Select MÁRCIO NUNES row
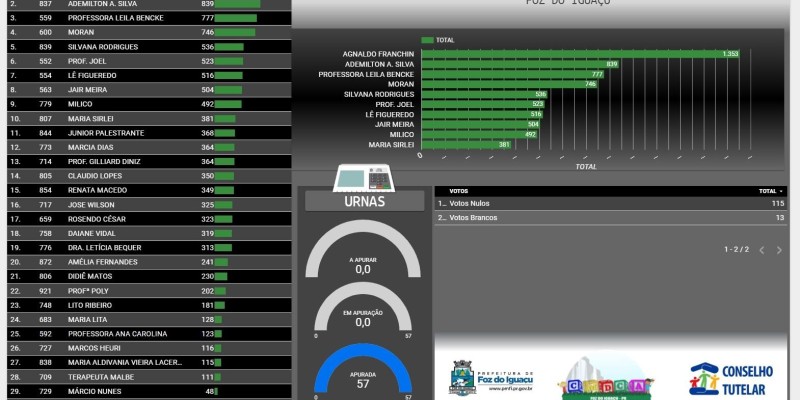This screenshot has width=800, height=400. coord(149,392)
